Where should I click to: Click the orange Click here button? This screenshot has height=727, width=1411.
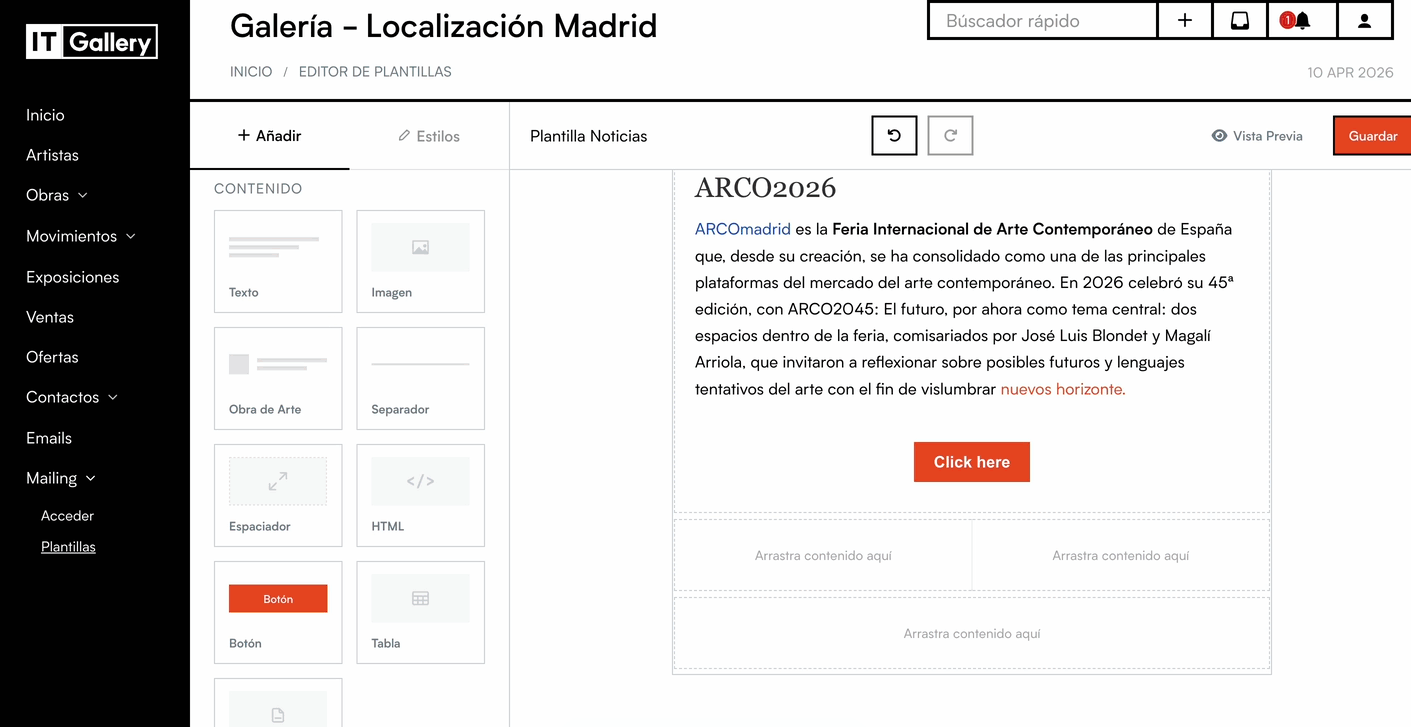pos(972,462)
